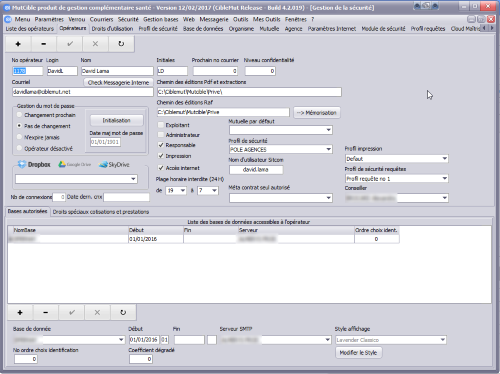This screenshot has width=500, height=374.
Task: Switch to 'Module de sécurité' tab
Action: [383, 29]
